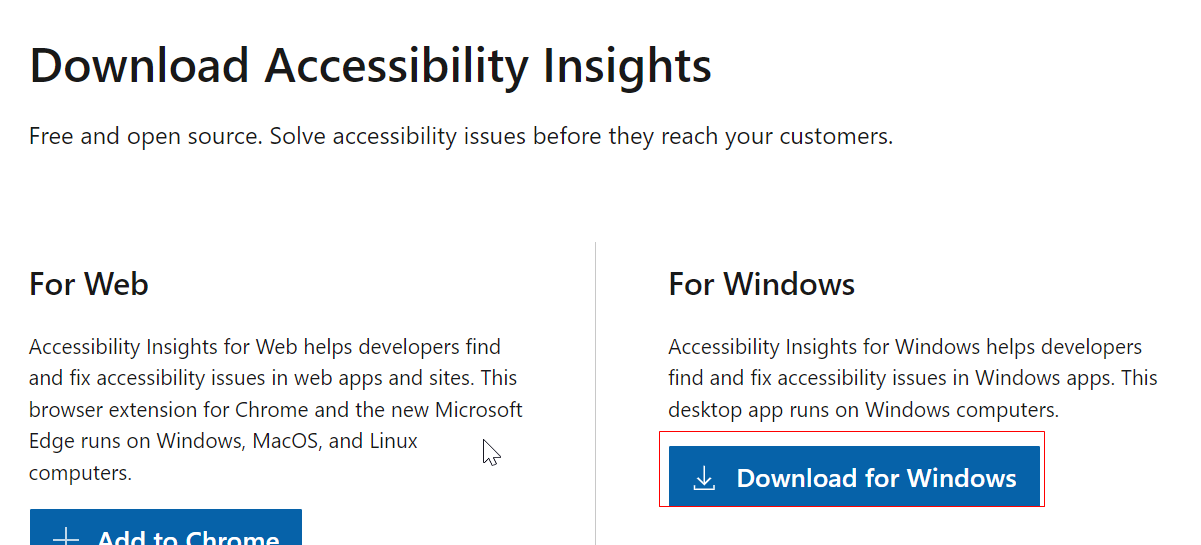Click the Download for Windows button
The image size is (1201, 545).
pyautogui.click(x=854, y=477)
